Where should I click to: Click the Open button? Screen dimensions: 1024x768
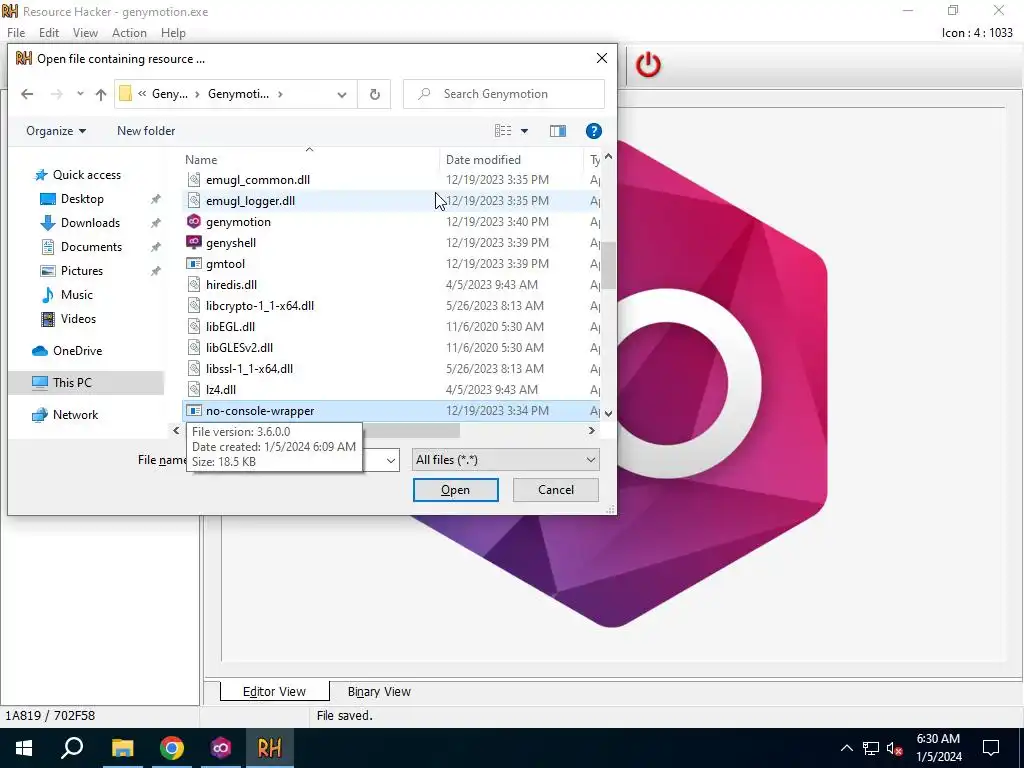[x=455, y=490]
